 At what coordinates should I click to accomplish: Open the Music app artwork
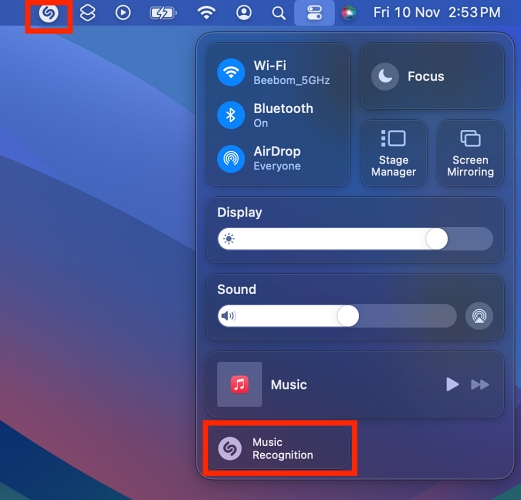239,384
